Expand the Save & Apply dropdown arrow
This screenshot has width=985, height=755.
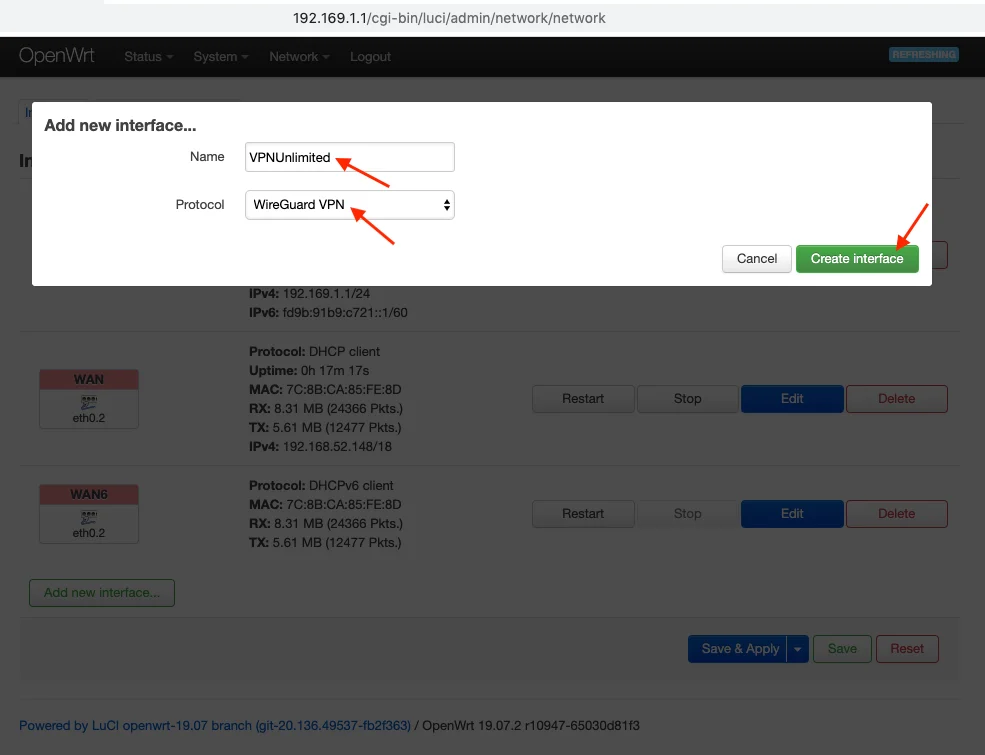tap(797, 649)
